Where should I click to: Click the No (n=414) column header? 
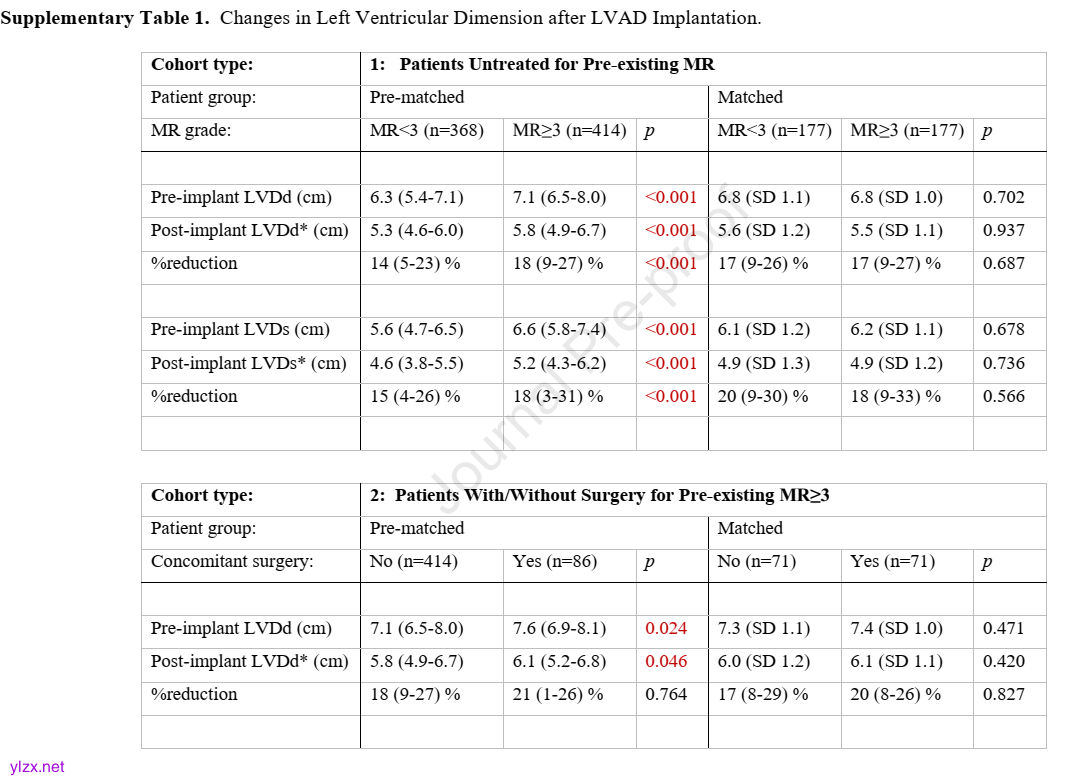[x=413, y=562]
